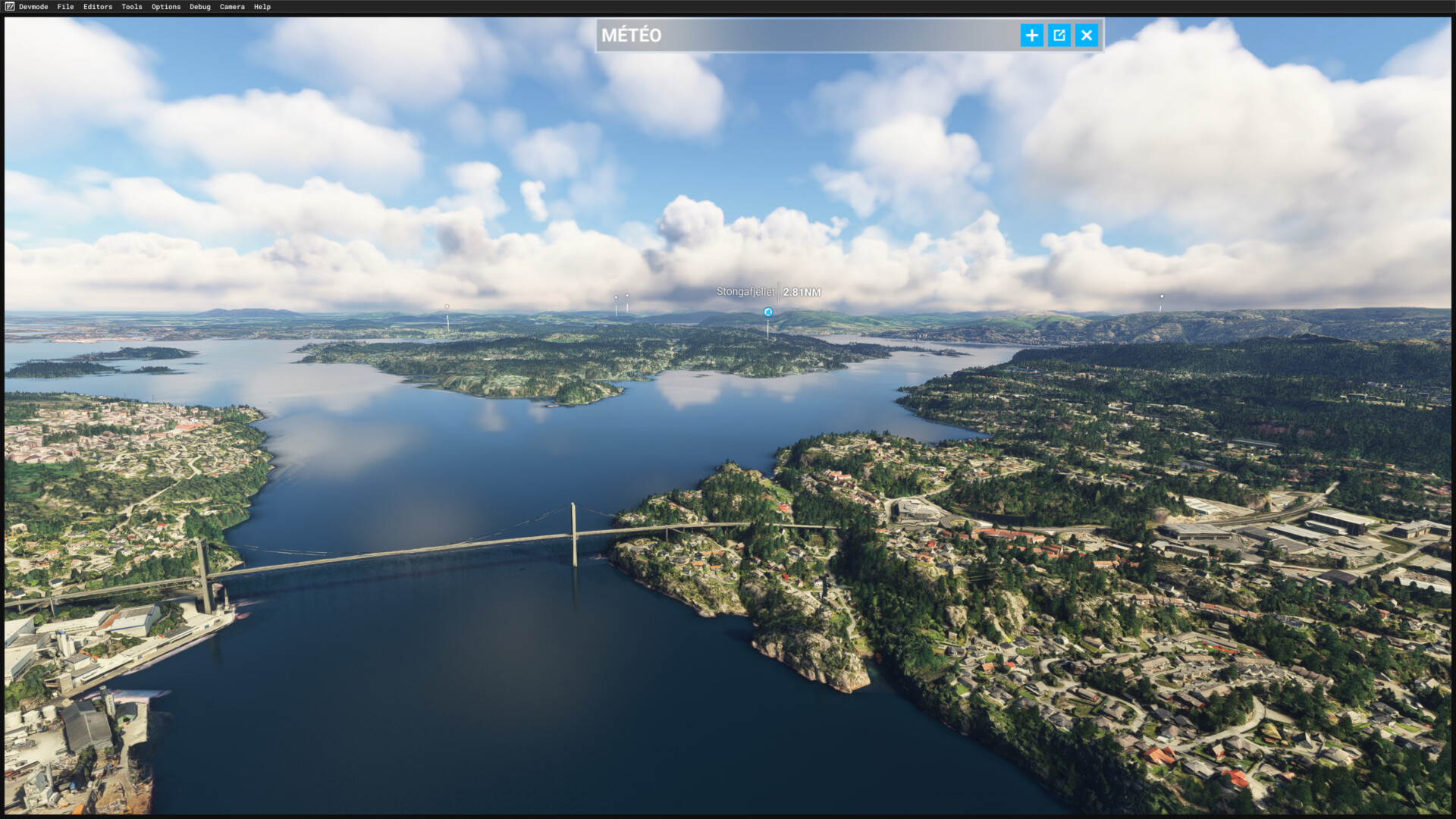
Task: Click the right dot of the paired POI markers
Action: 627,295
